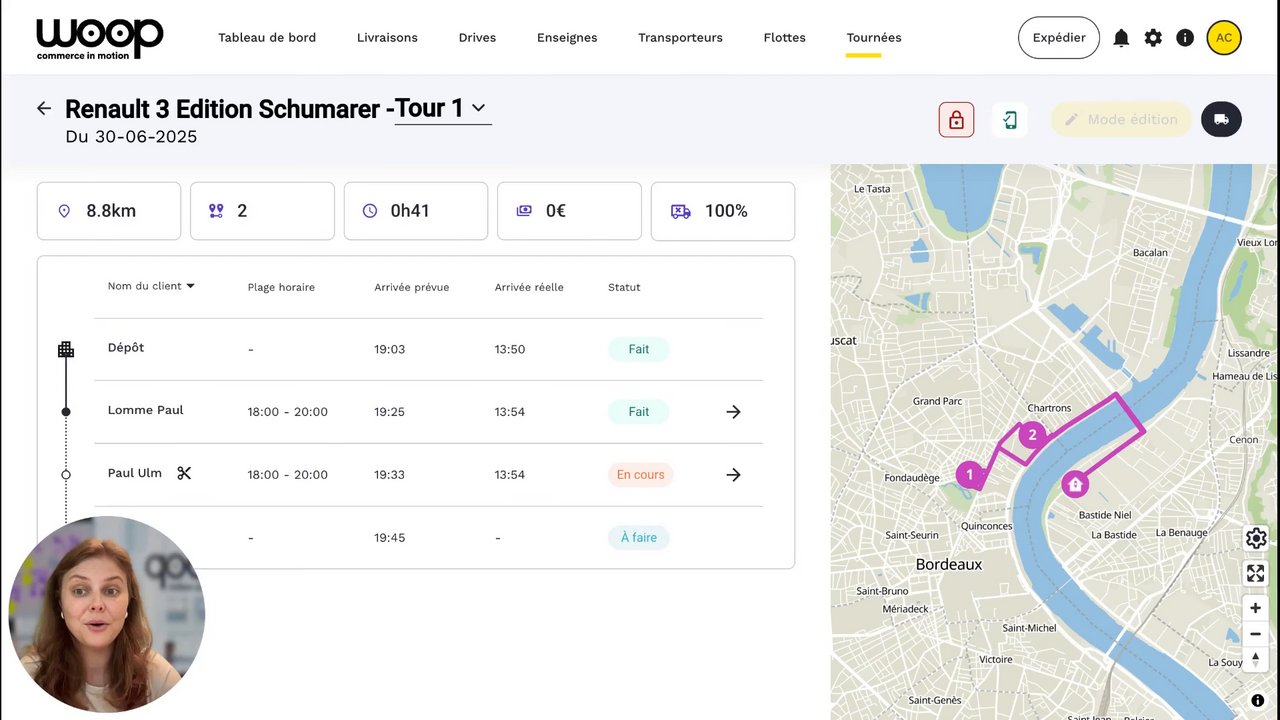The height and width of the screenshot is (720, 1280).
Task: Click the Fait status of Lomme Paul
Action: coord(639,412)
